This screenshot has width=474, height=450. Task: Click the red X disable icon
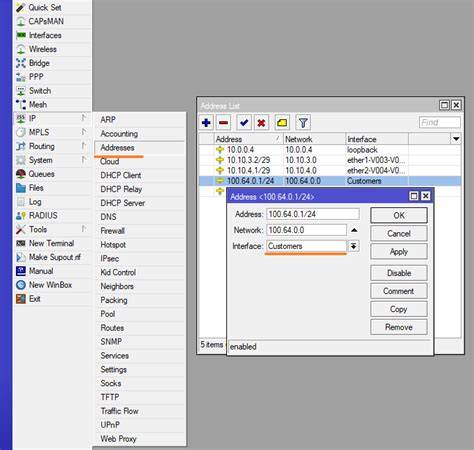pyautogui.click(x=261, y=123)
